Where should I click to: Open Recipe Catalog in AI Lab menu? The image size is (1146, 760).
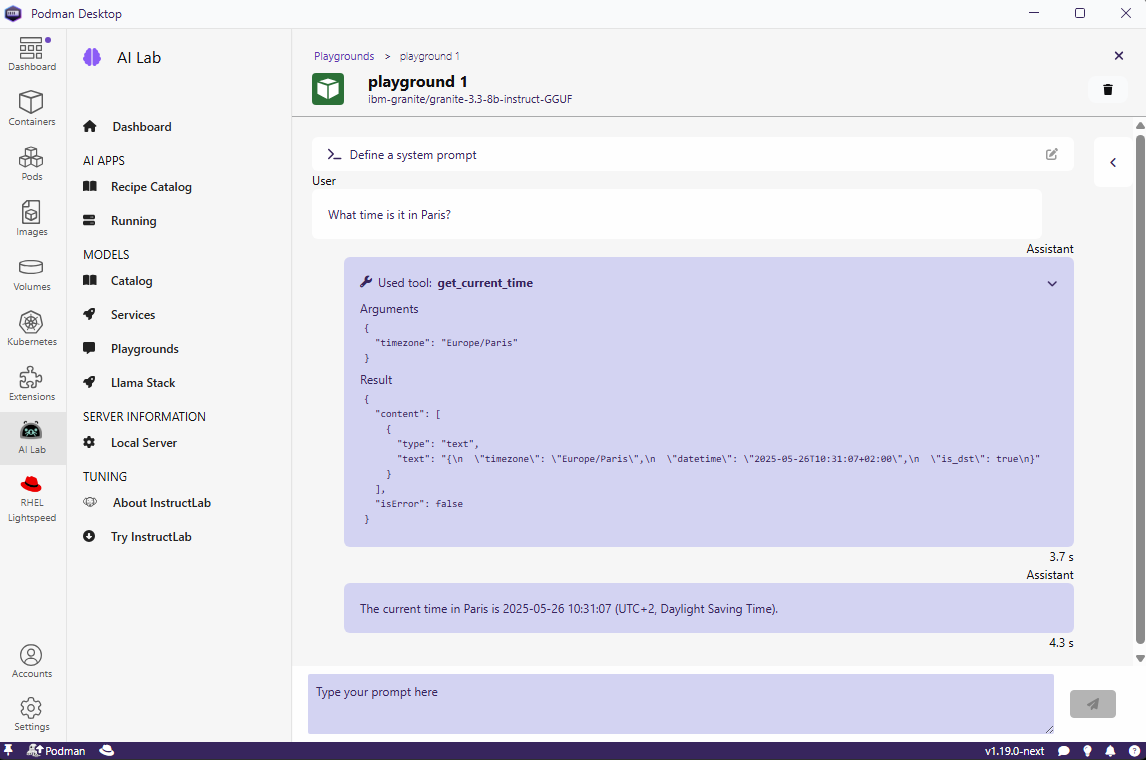pos(151,187)
